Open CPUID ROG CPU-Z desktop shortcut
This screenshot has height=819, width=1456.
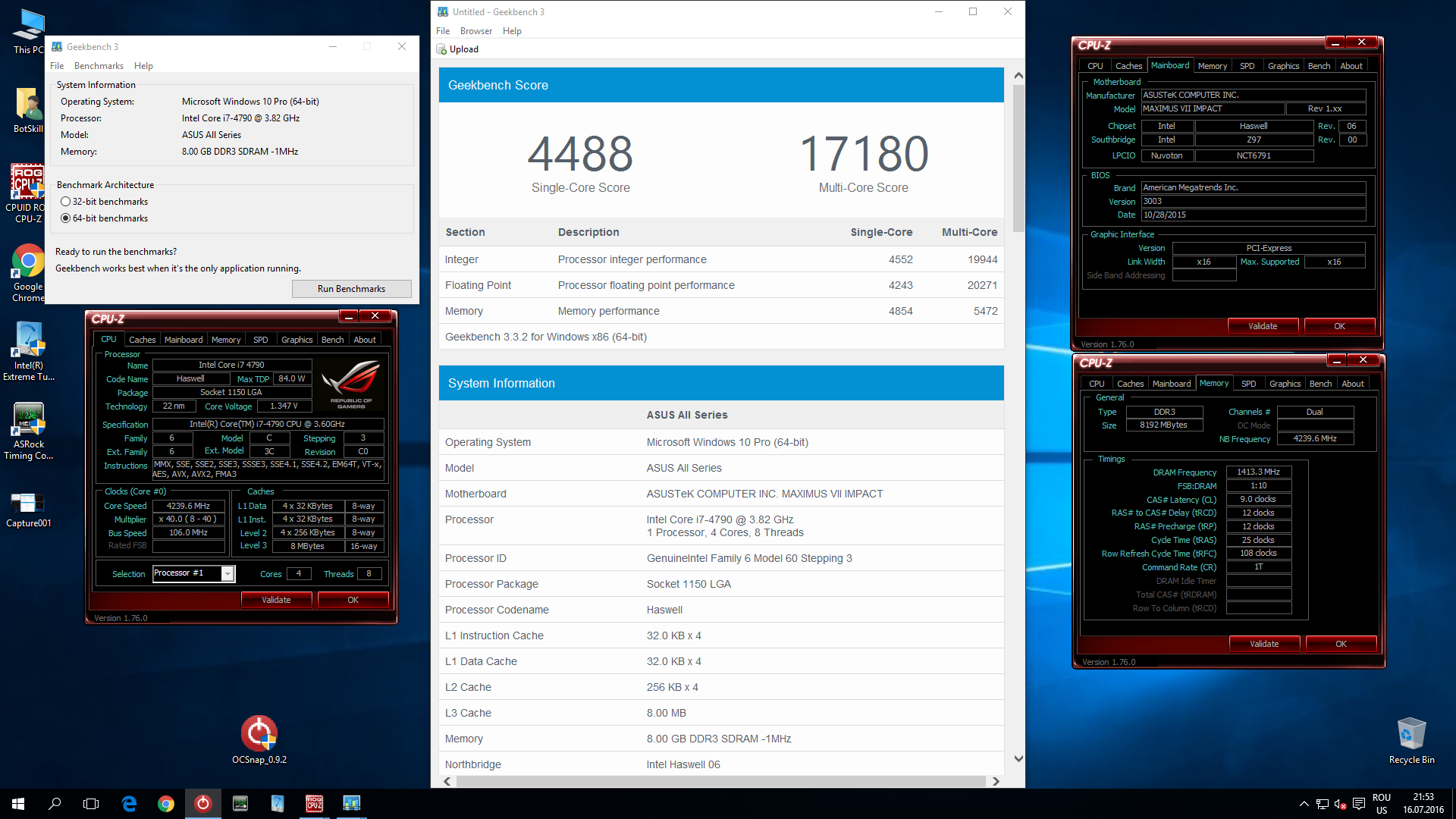point(28,193)
